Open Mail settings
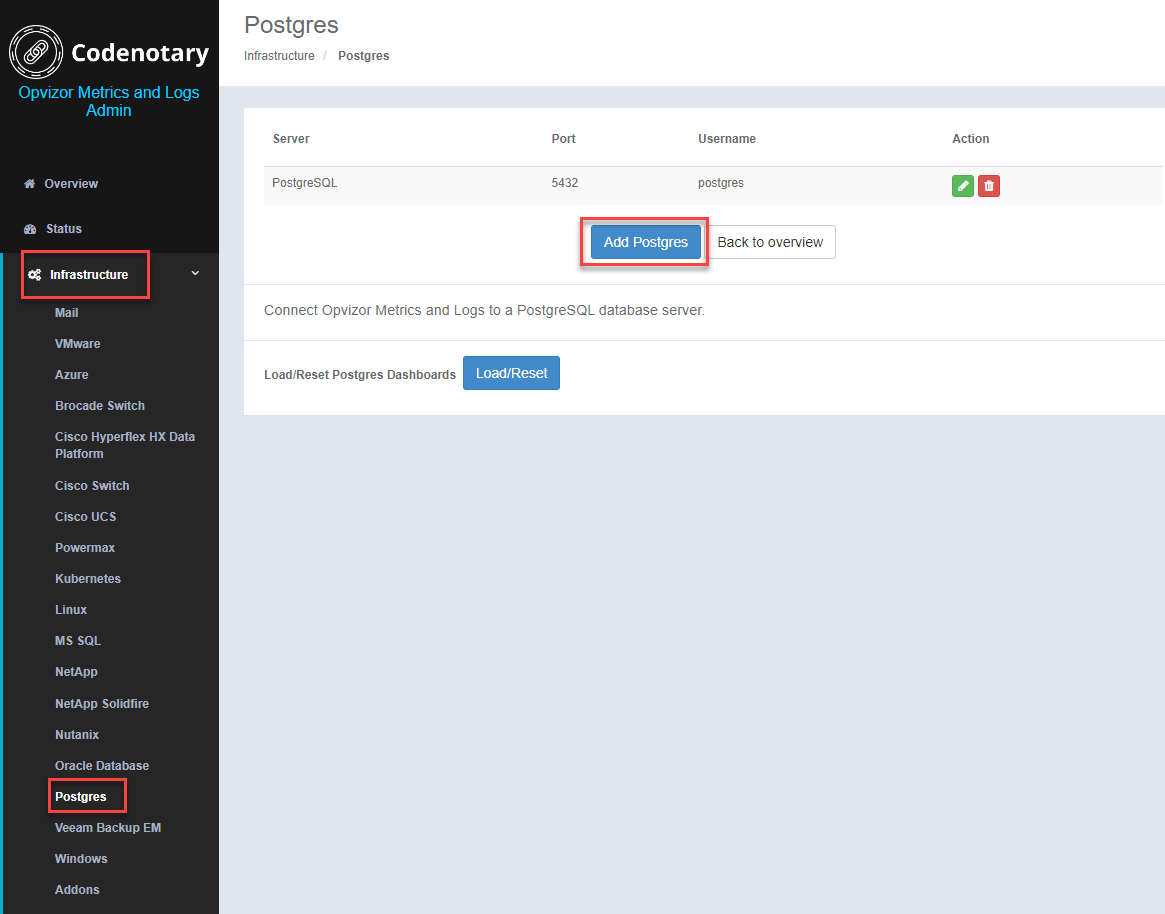Image resolution: width=1165 pixels, height=914 pixels. coord(66,313)
